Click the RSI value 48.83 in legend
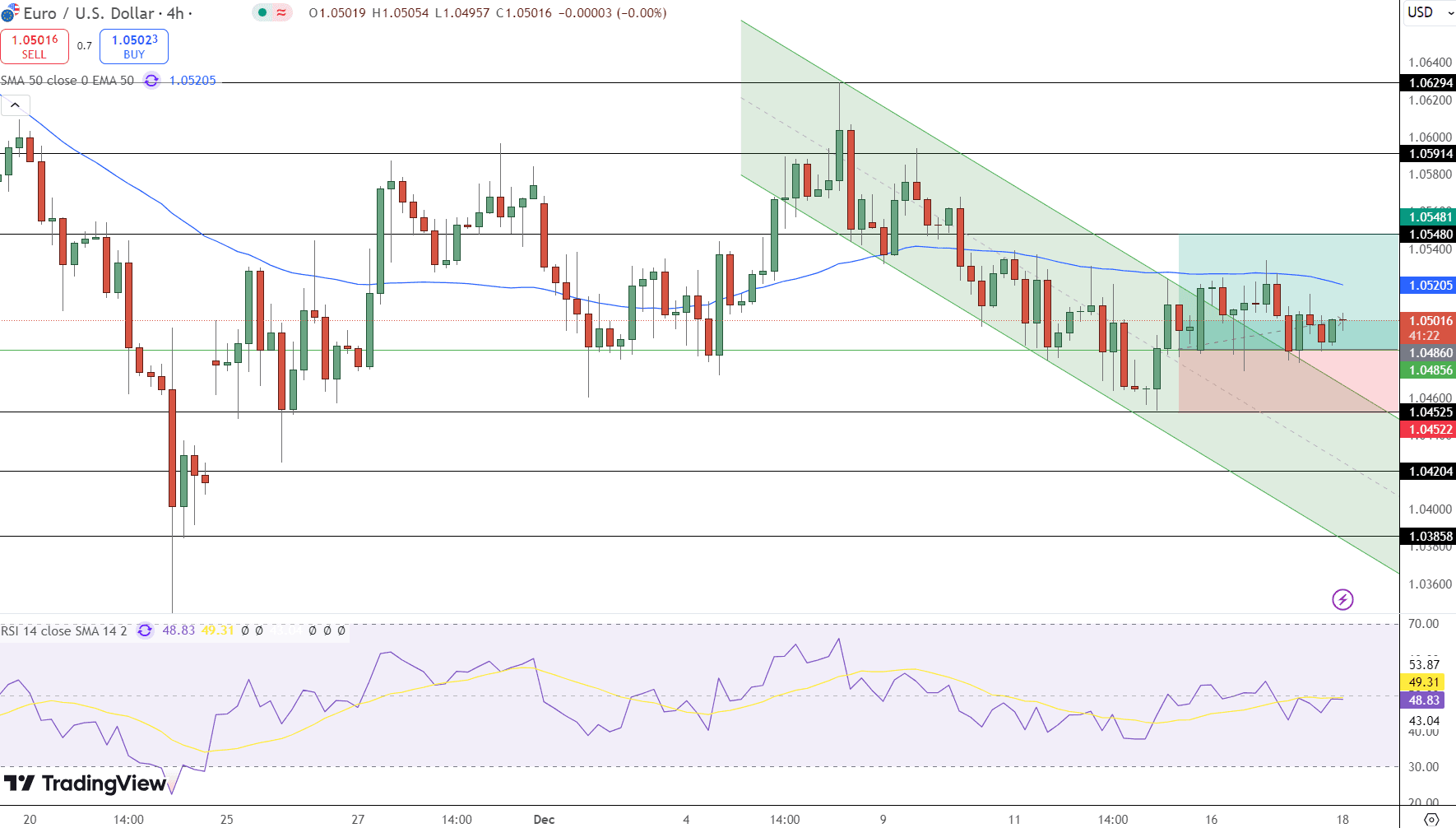Screen dimensions: 1456x828 point(179,630)
